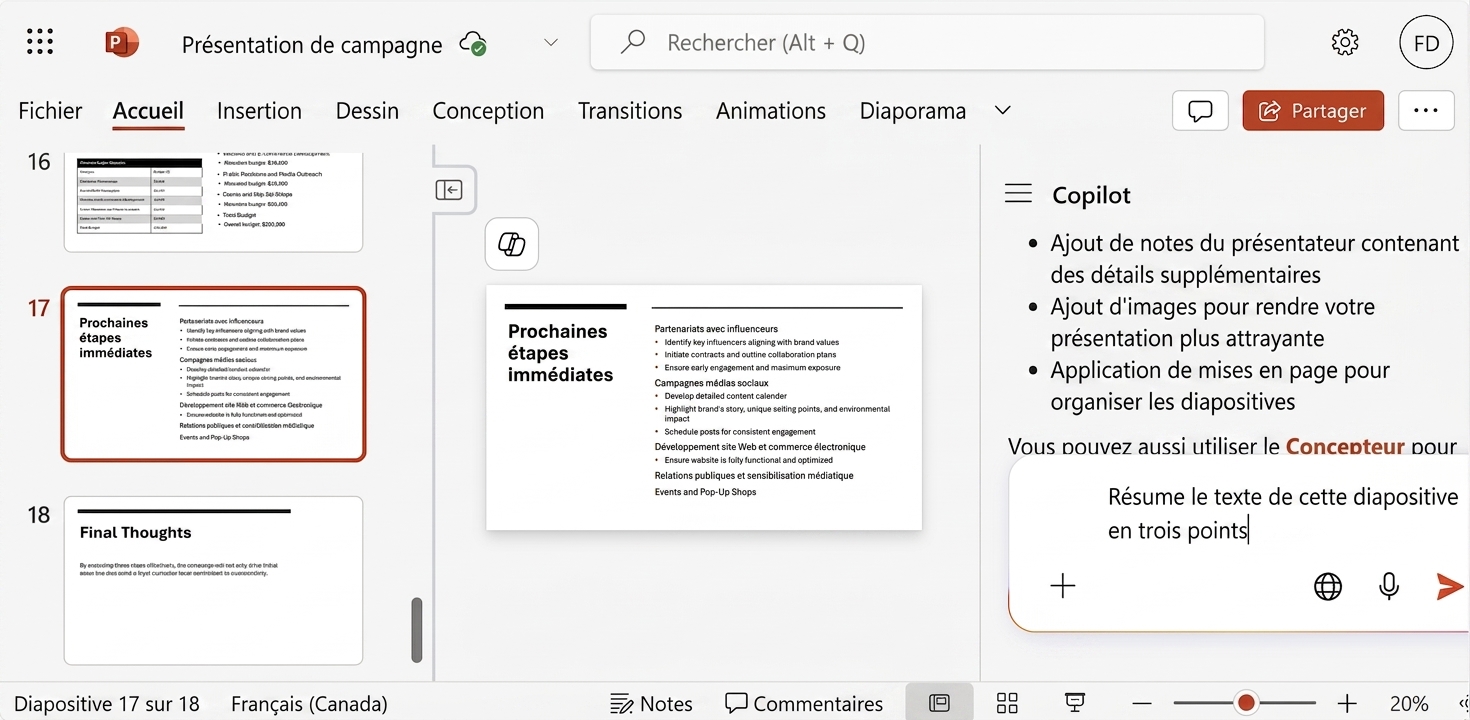Activate the microphone input
This screenshot has width=1470, height=720.
(1389, 587)
